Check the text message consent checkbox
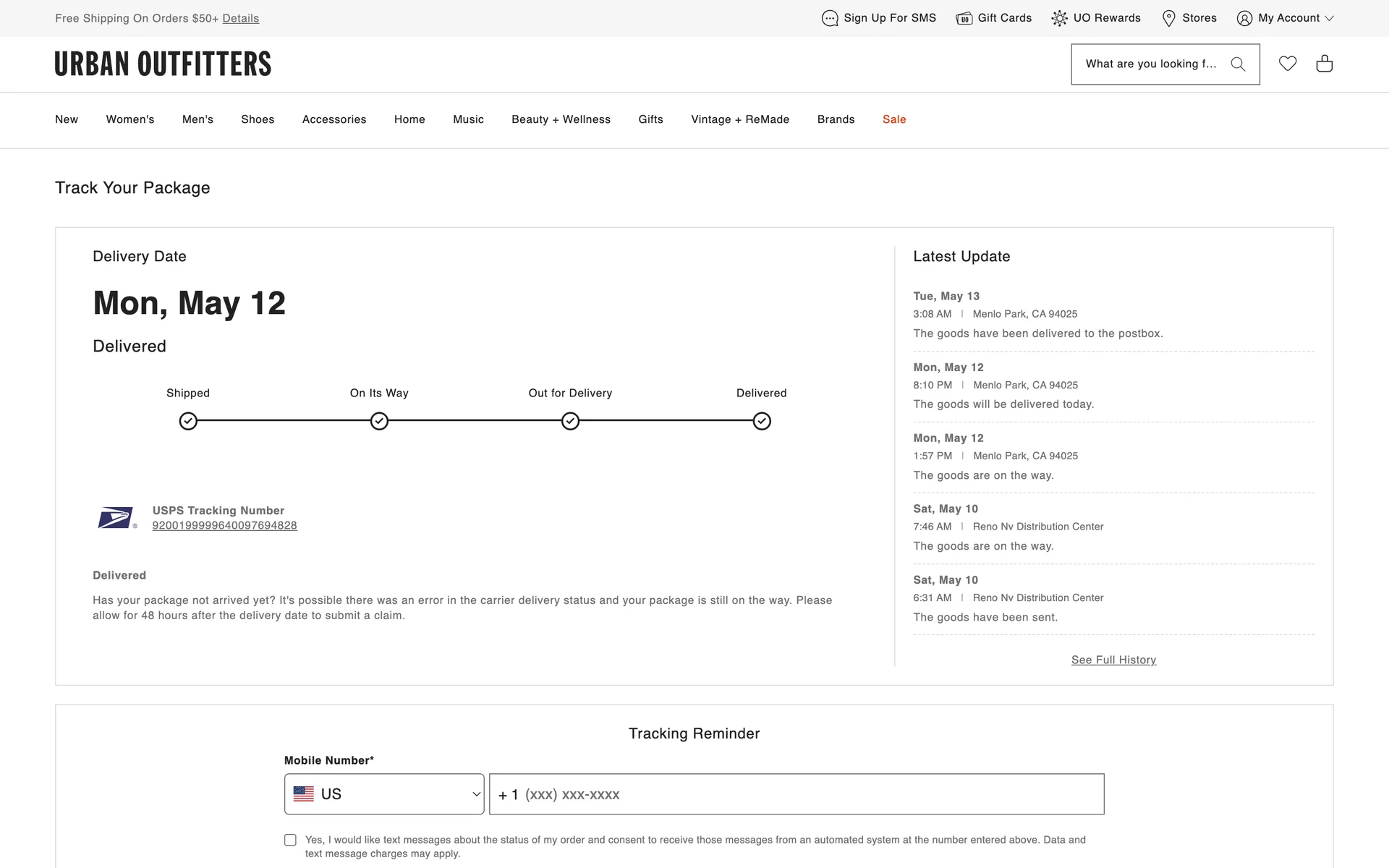 click(x=290, y=840)
